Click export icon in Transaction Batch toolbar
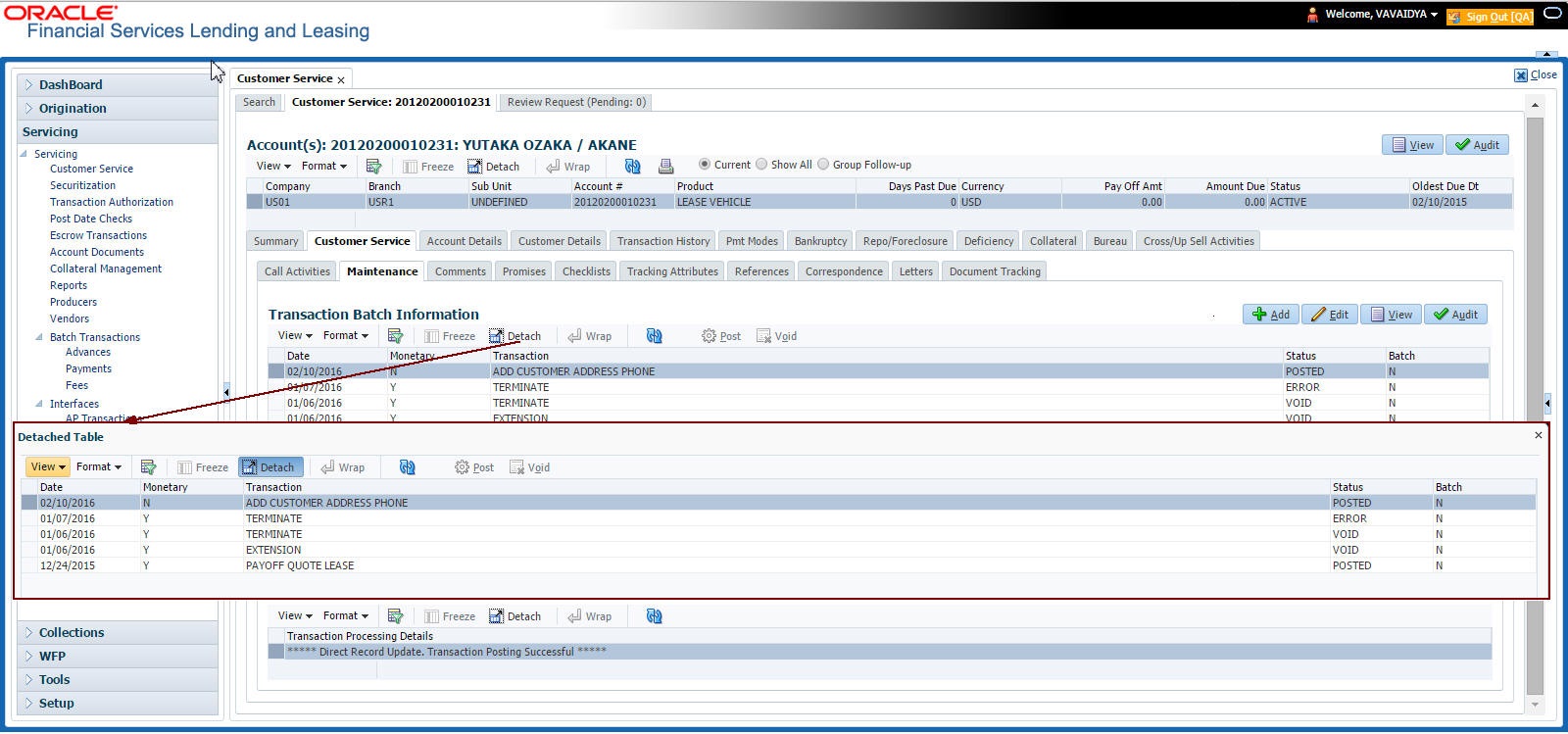The height and width of the screenshot is (734, 1568). [395, 336]
